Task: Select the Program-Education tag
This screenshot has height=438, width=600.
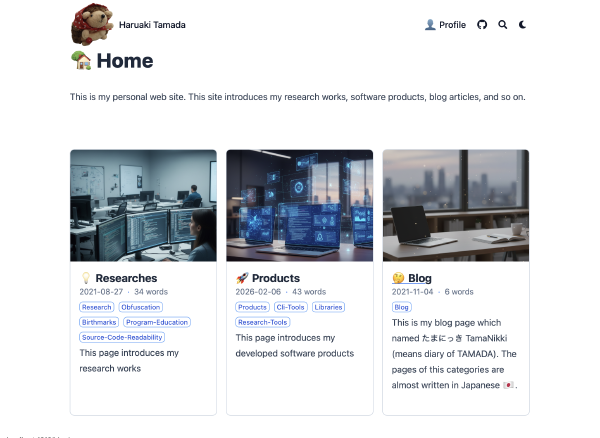Action: [157, 322]
